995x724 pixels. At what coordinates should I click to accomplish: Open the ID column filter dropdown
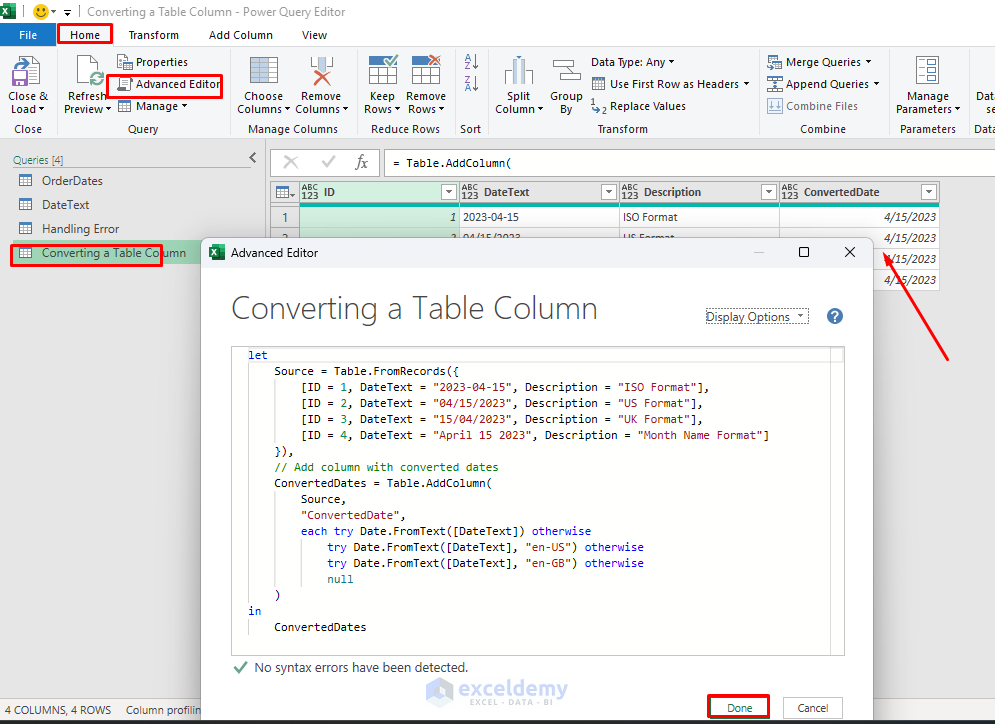pyautogui.click(x=449, y=192)
